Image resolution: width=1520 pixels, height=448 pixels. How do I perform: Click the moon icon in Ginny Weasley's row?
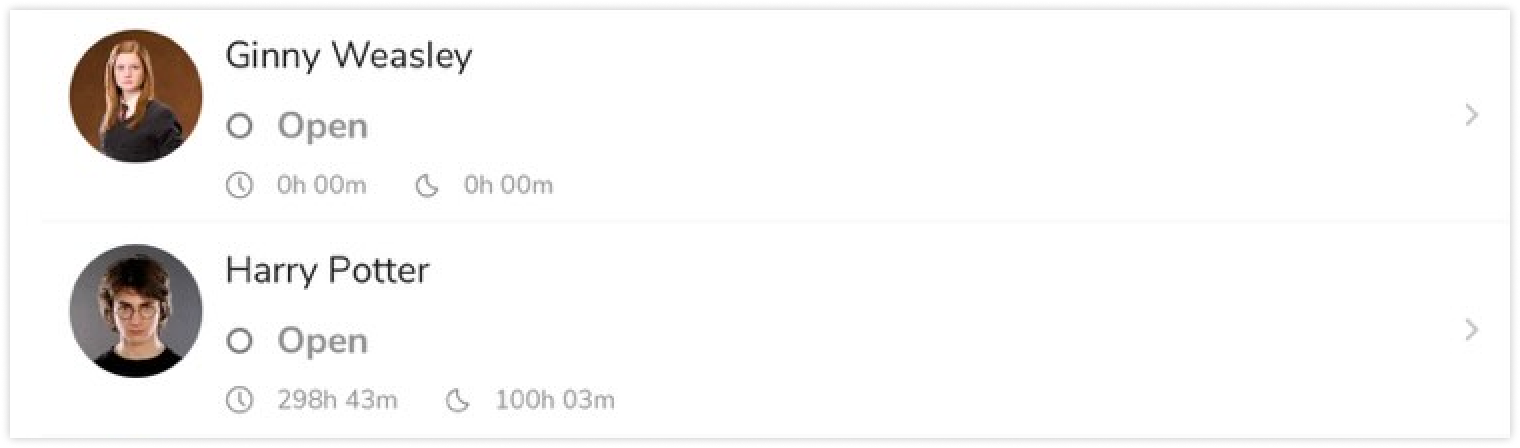coord(427,186)
